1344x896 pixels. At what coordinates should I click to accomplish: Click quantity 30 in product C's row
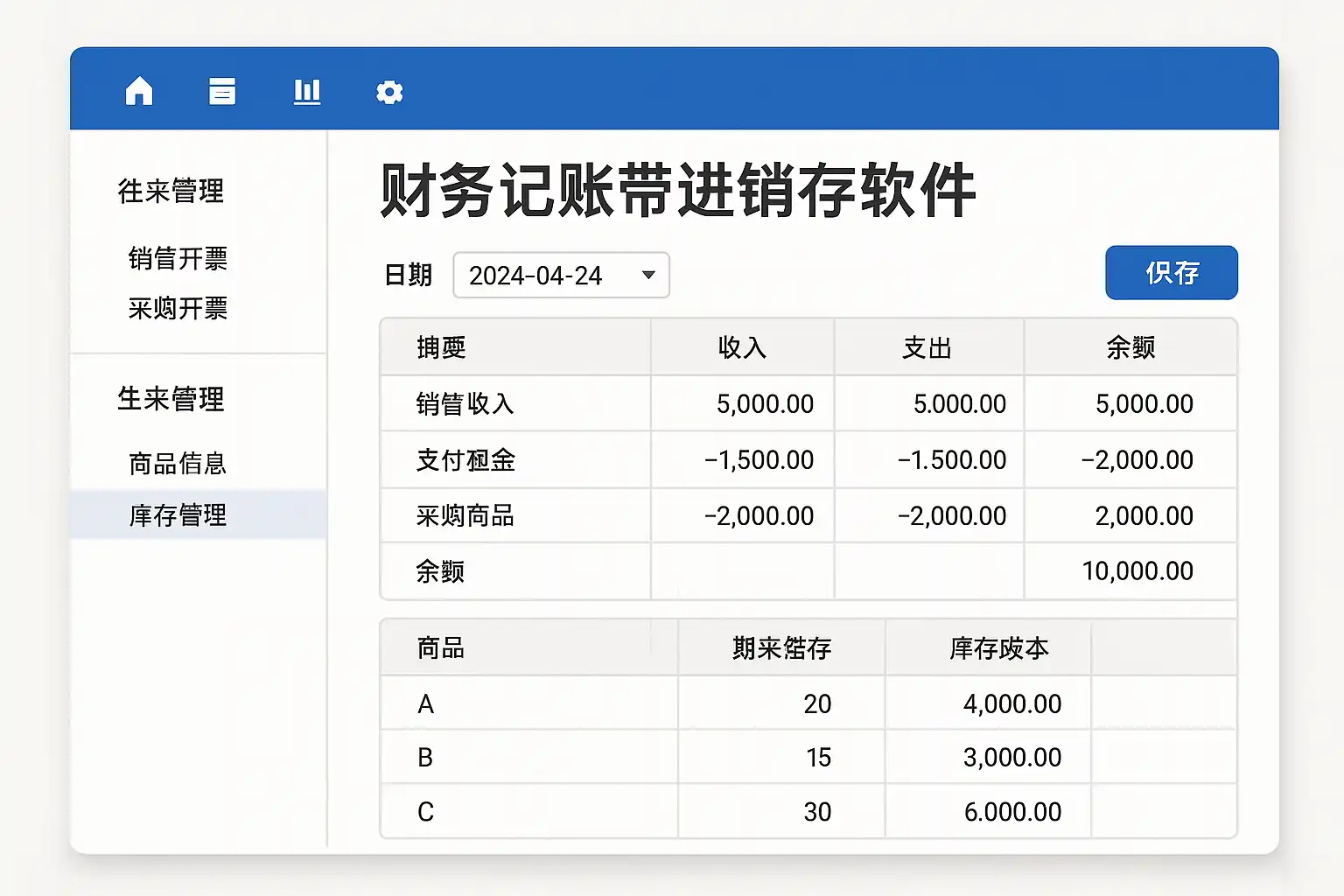(817, 811)
